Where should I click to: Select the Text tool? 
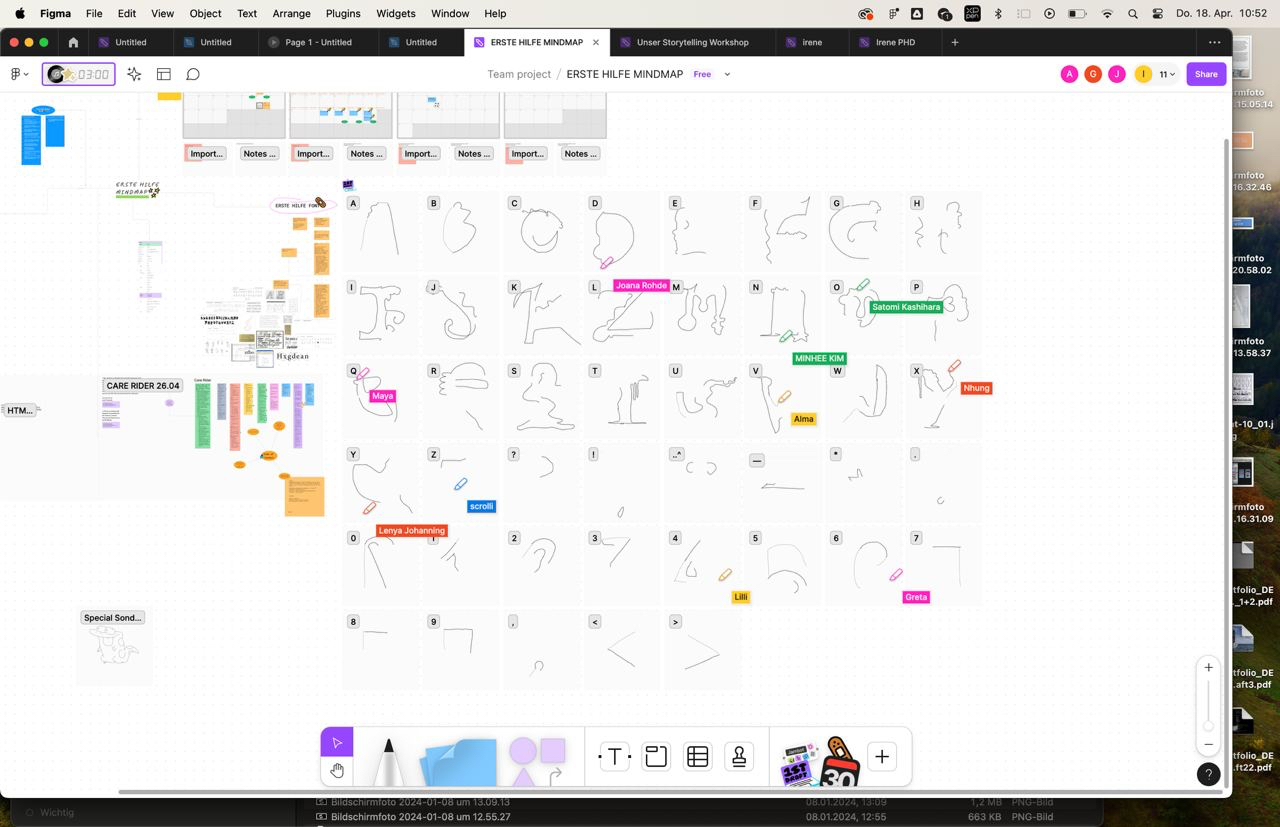pyautogui.click(x=614, y=757)
